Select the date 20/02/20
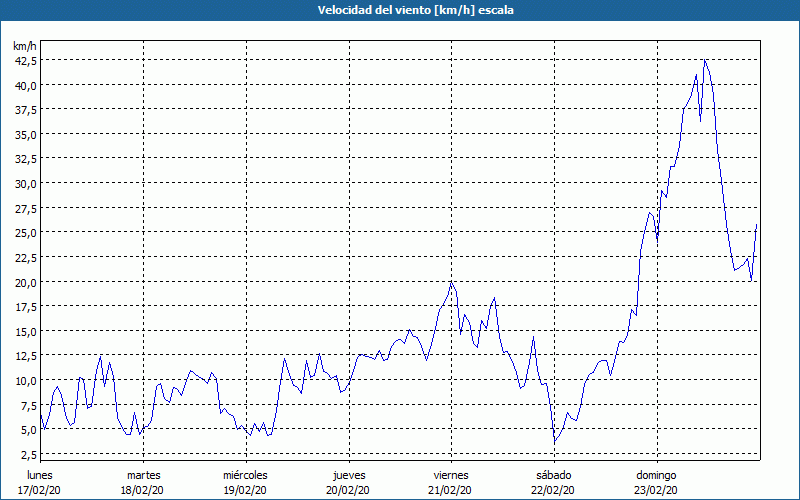The height and width of the screenshot is (500, 800). click(x=348, y=490)
